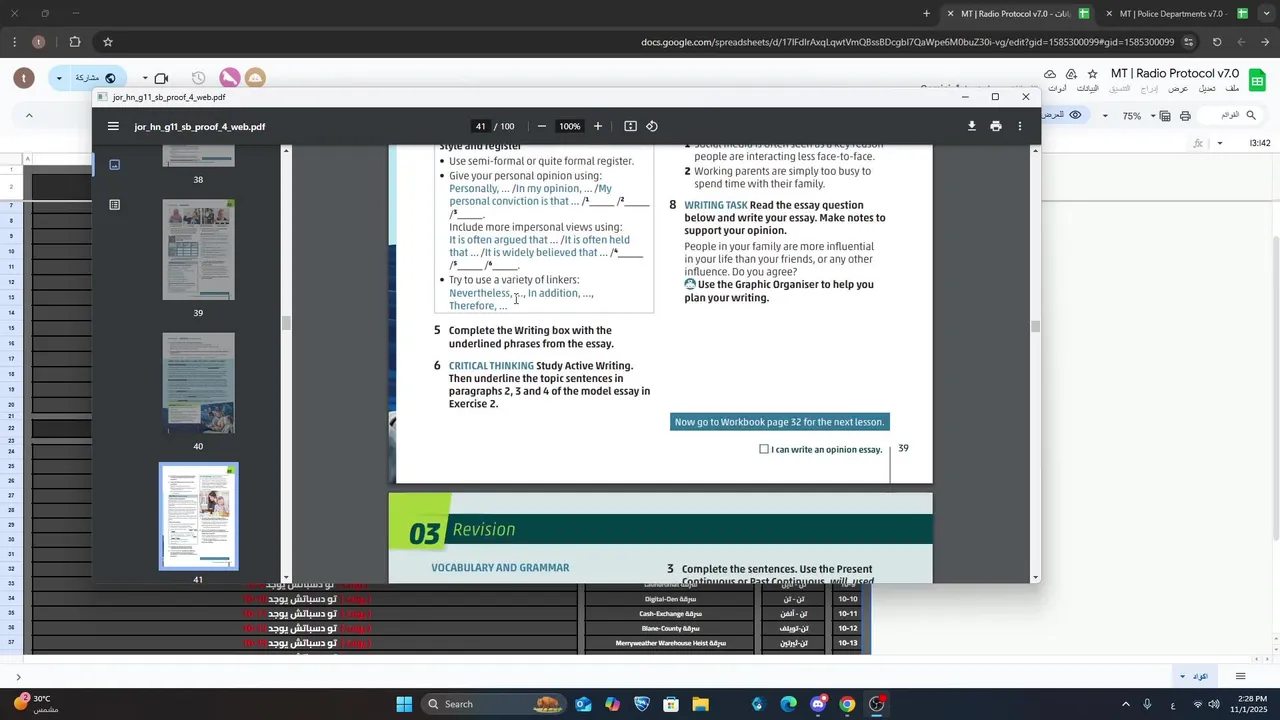Image resolution: width=1280 pixels, height=720 pixels.
Task: Open the ملف (File) menu
Action: pyautogui.click(x=1231, y=89)
